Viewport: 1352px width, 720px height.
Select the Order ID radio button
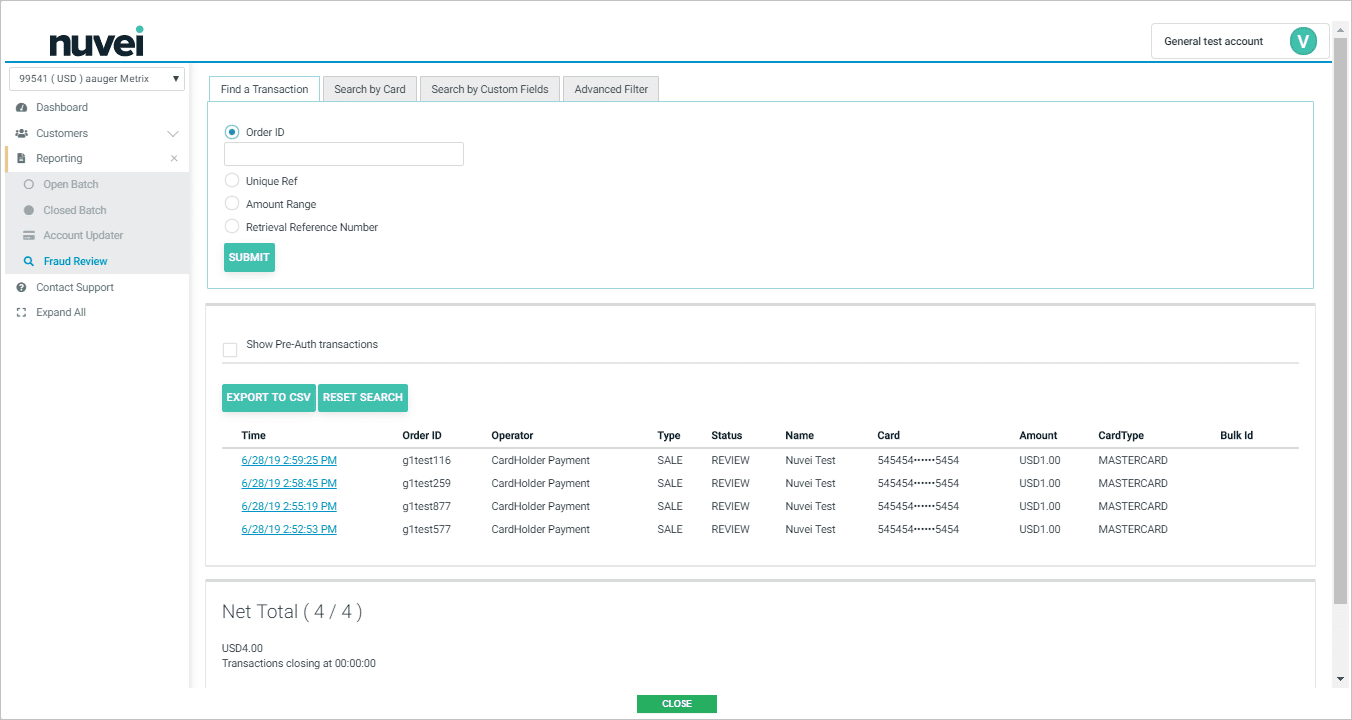pos(232,132)
